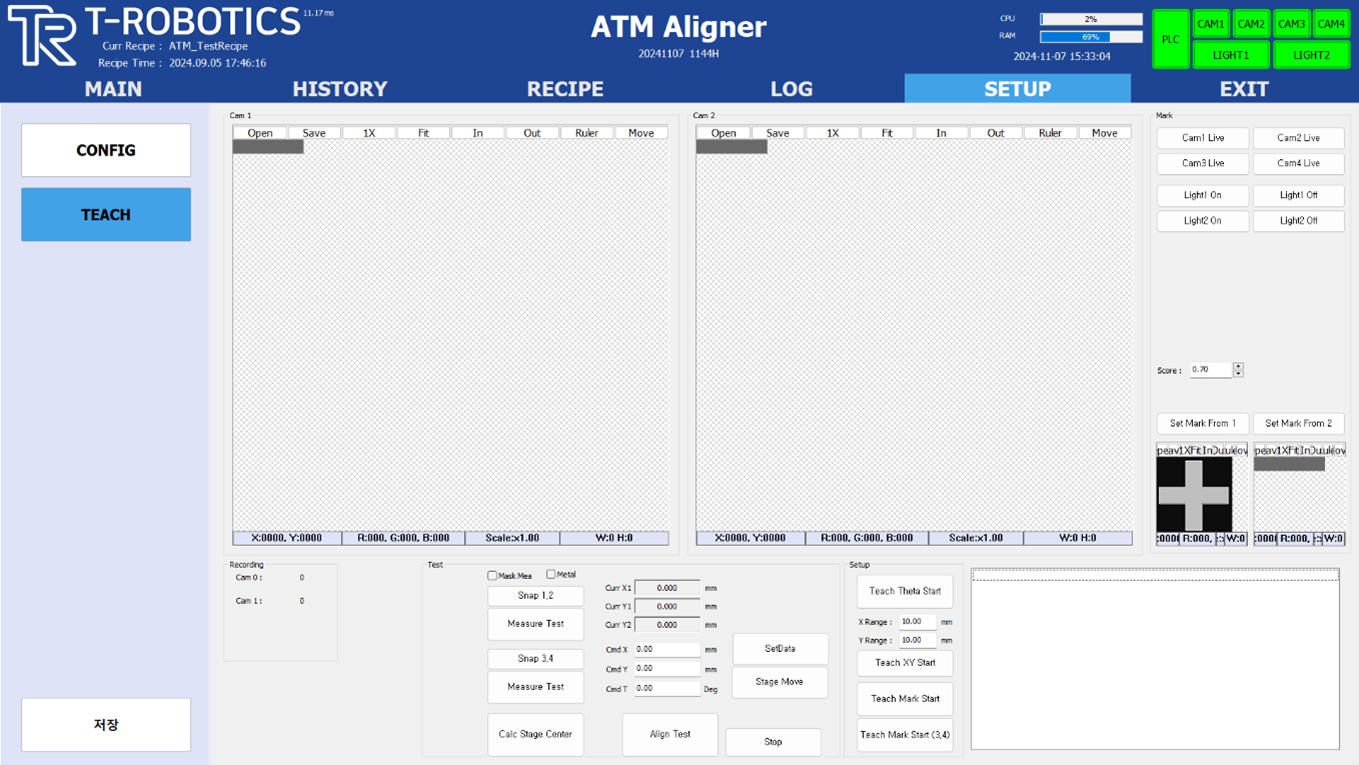Click the CAM1 green status indicator
Image resolution: width=1359 pixels, height=765 pixels.
[x=1211, y=24]
